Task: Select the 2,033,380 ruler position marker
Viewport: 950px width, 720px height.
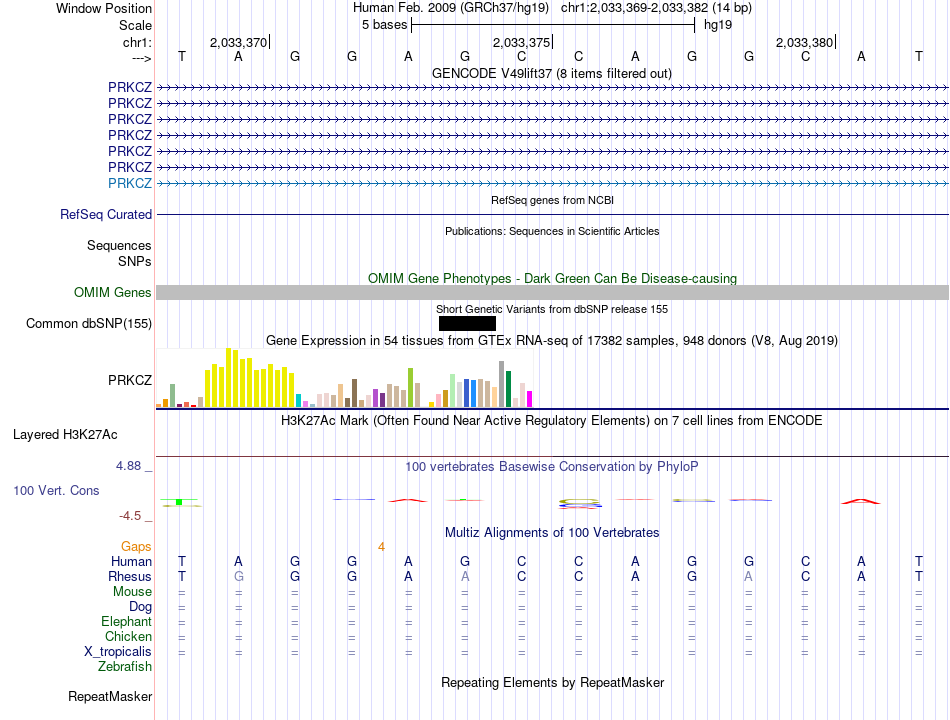Action: click(x=805, y=42)
